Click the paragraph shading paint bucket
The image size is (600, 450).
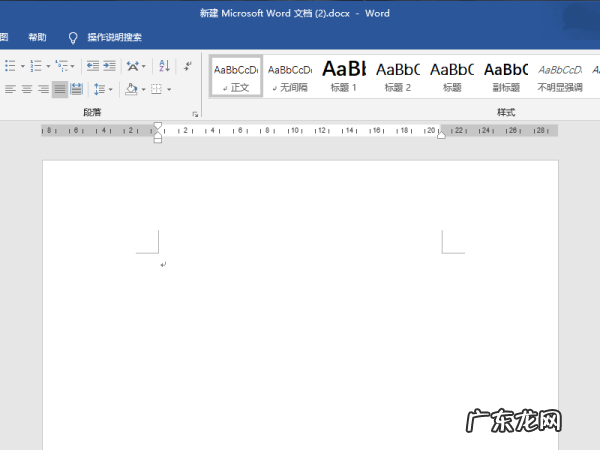click(x=131, y=89)
